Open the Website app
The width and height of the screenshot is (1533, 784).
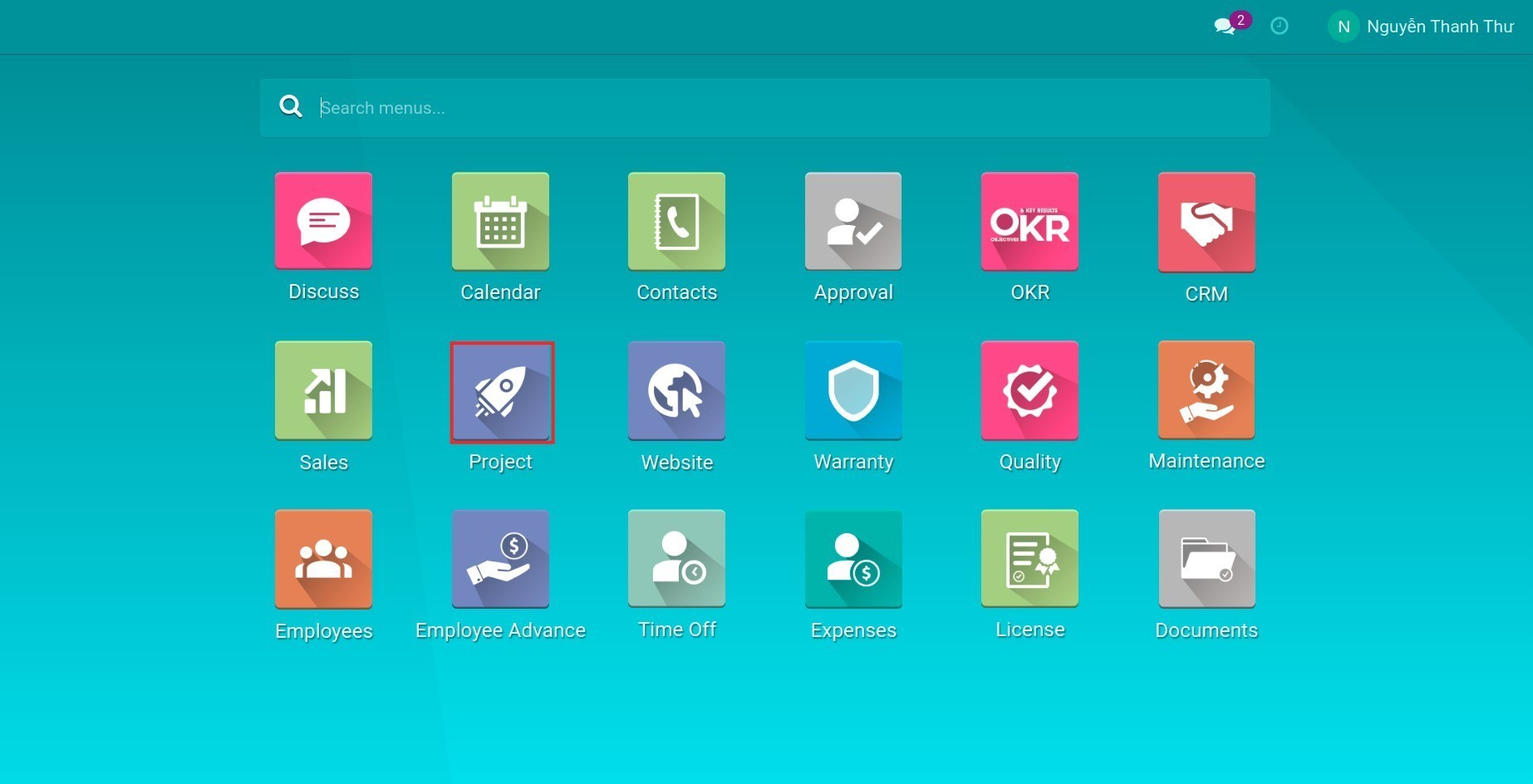click(676, 390)
